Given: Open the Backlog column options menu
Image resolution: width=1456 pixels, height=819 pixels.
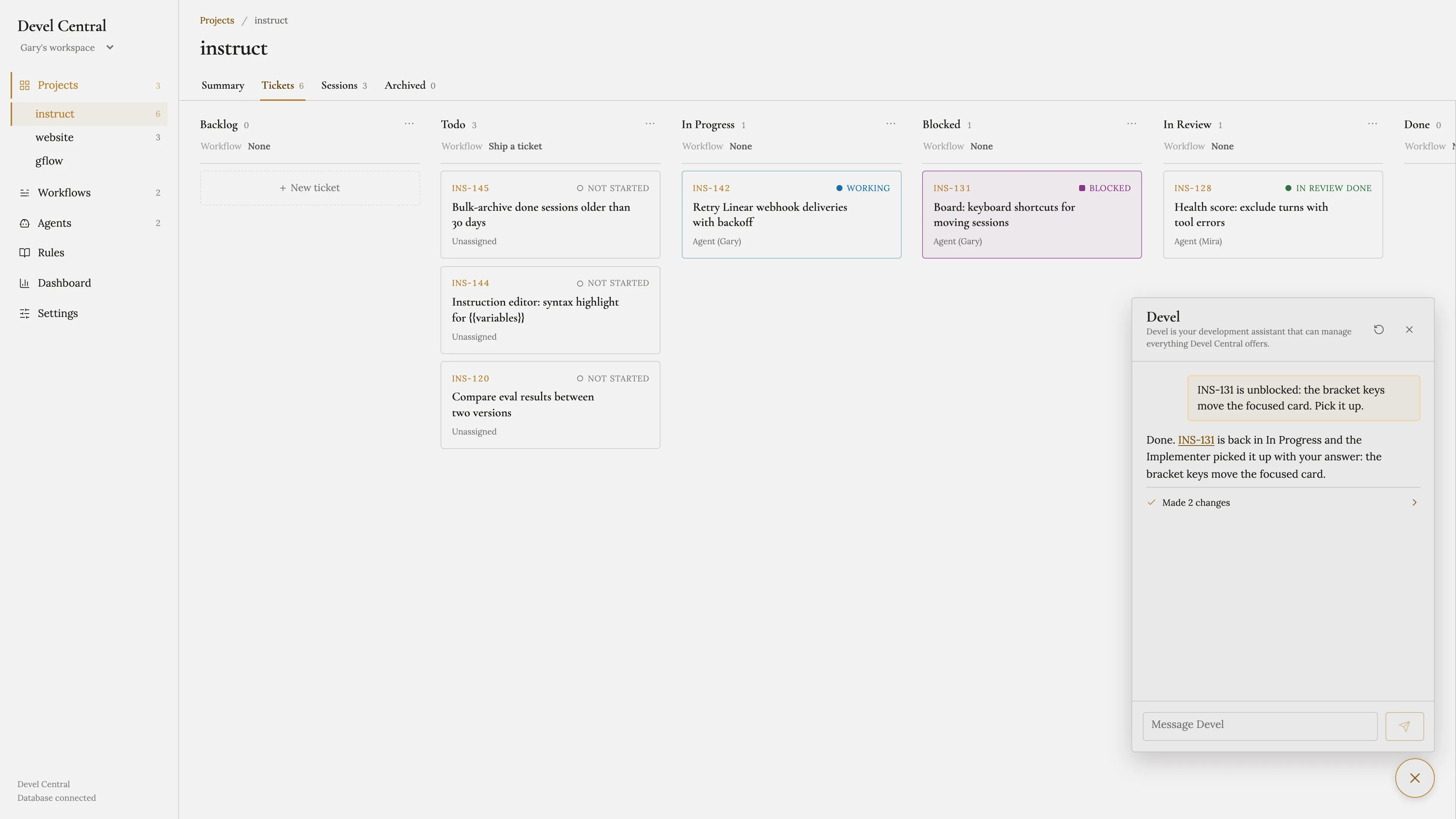Looking at the screenshot, I should click(x=409, y=124).
